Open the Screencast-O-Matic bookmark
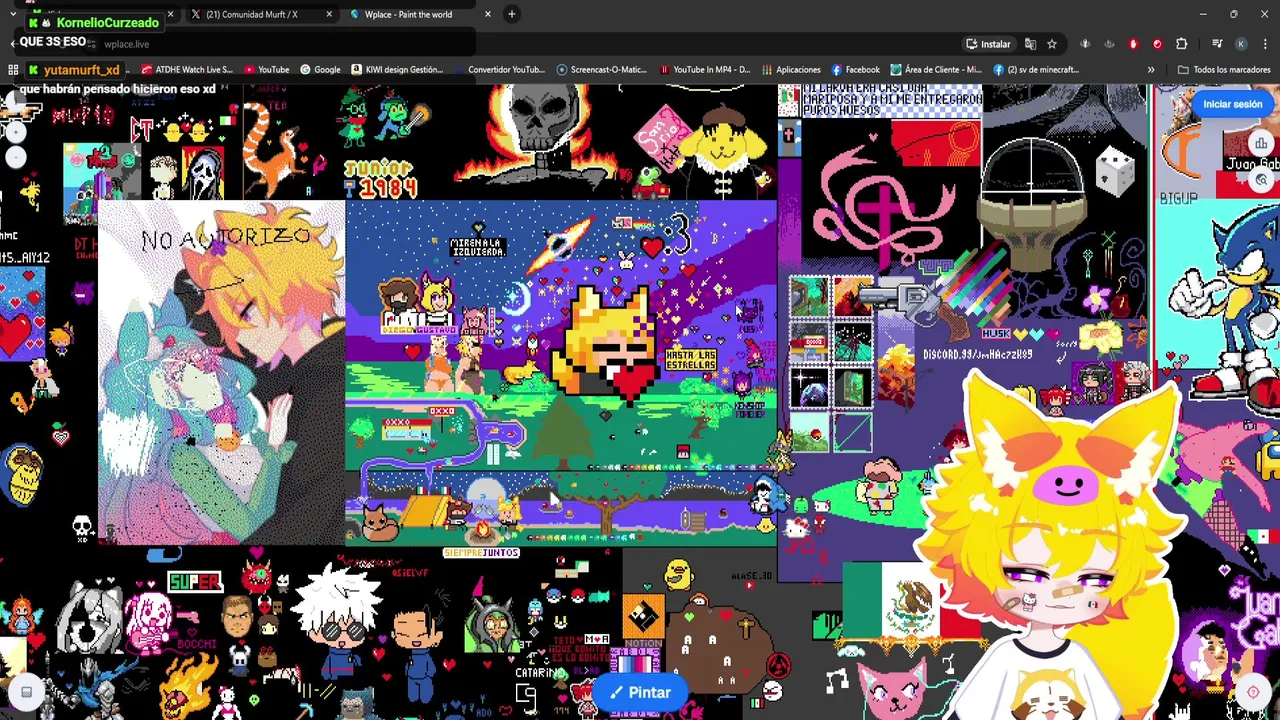The width and height of the screenshot is (1280, 720). tap(602, 70)
